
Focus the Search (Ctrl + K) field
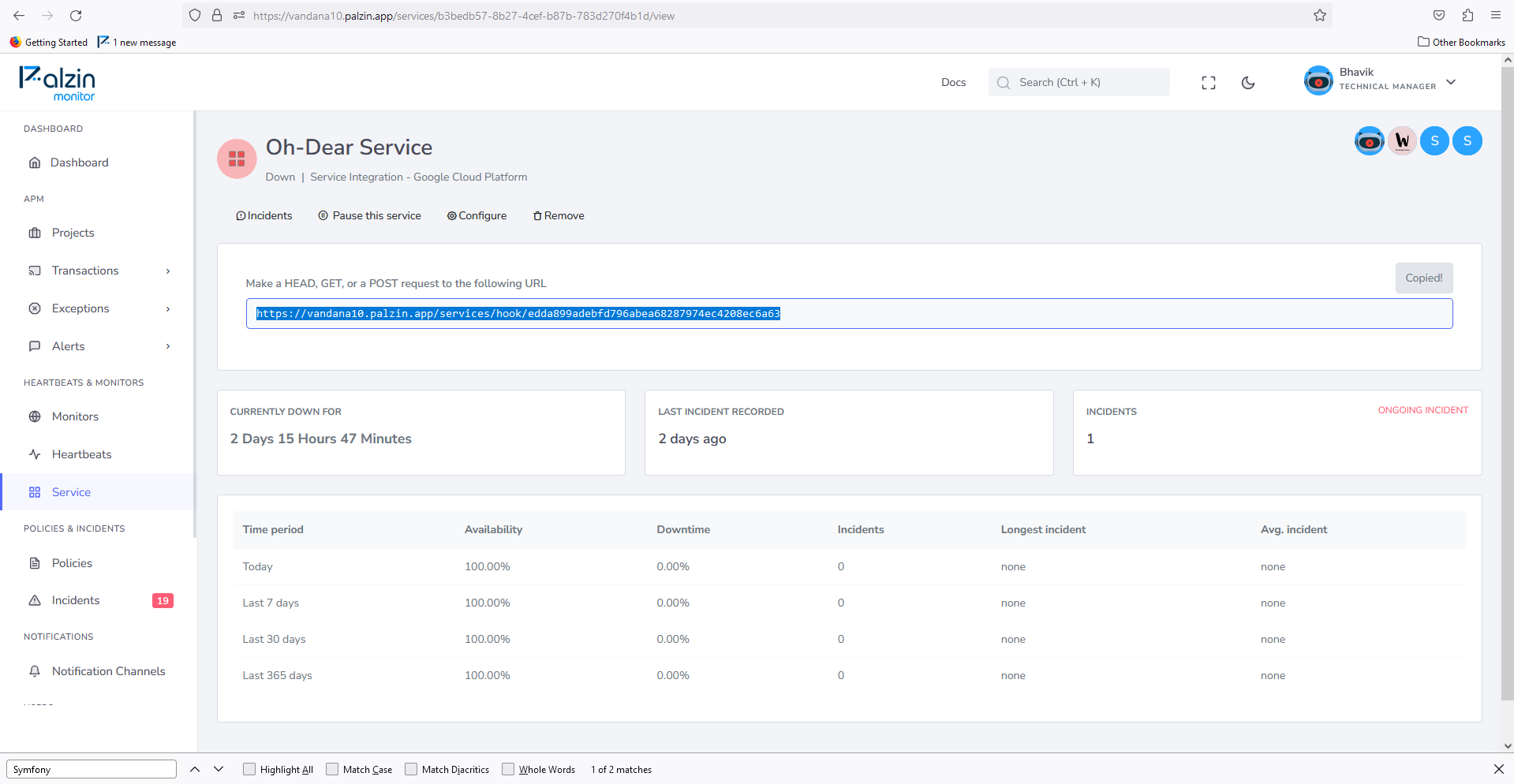pyautogui.click(x=1078, y=82)
